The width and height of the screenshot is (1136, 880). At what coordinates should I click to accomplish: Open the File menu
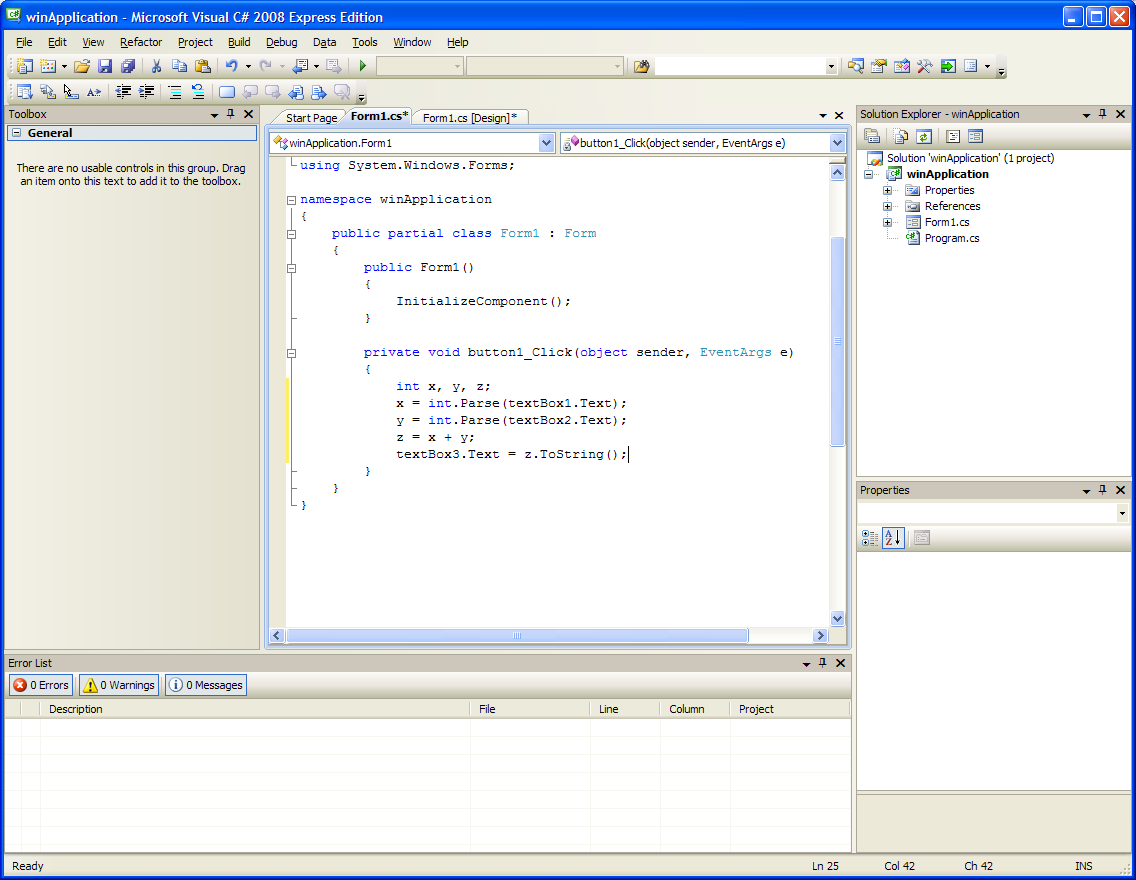pyautogui.click(x=24, y=42)
